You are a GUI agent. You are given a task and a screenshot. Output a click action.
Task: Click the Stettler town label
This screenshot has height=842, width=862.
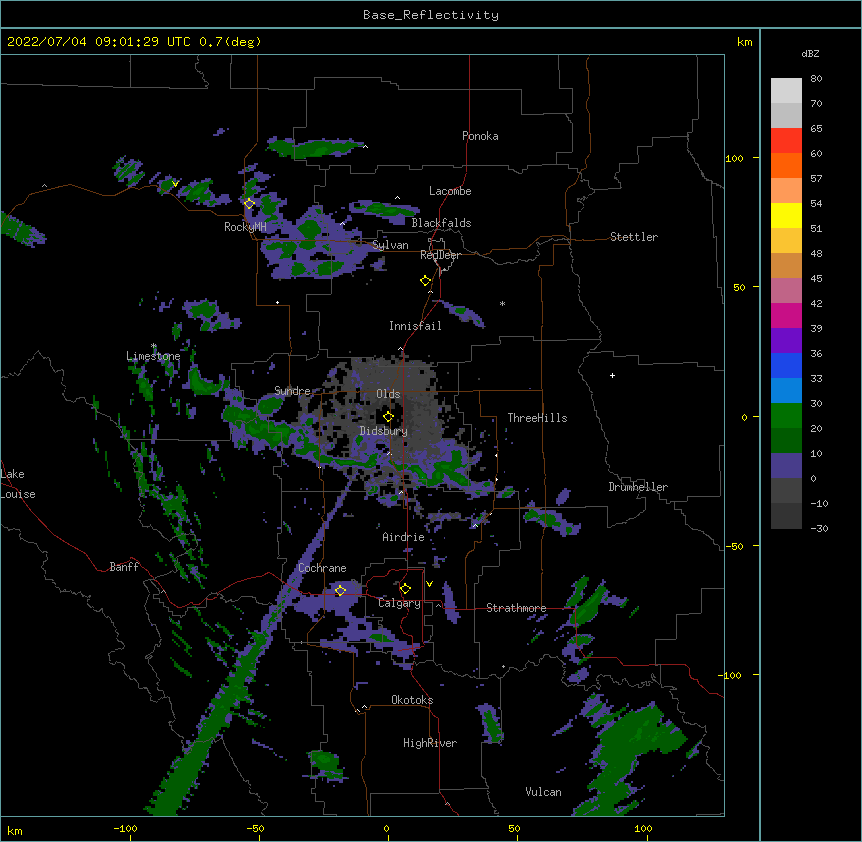click(634, 237)
